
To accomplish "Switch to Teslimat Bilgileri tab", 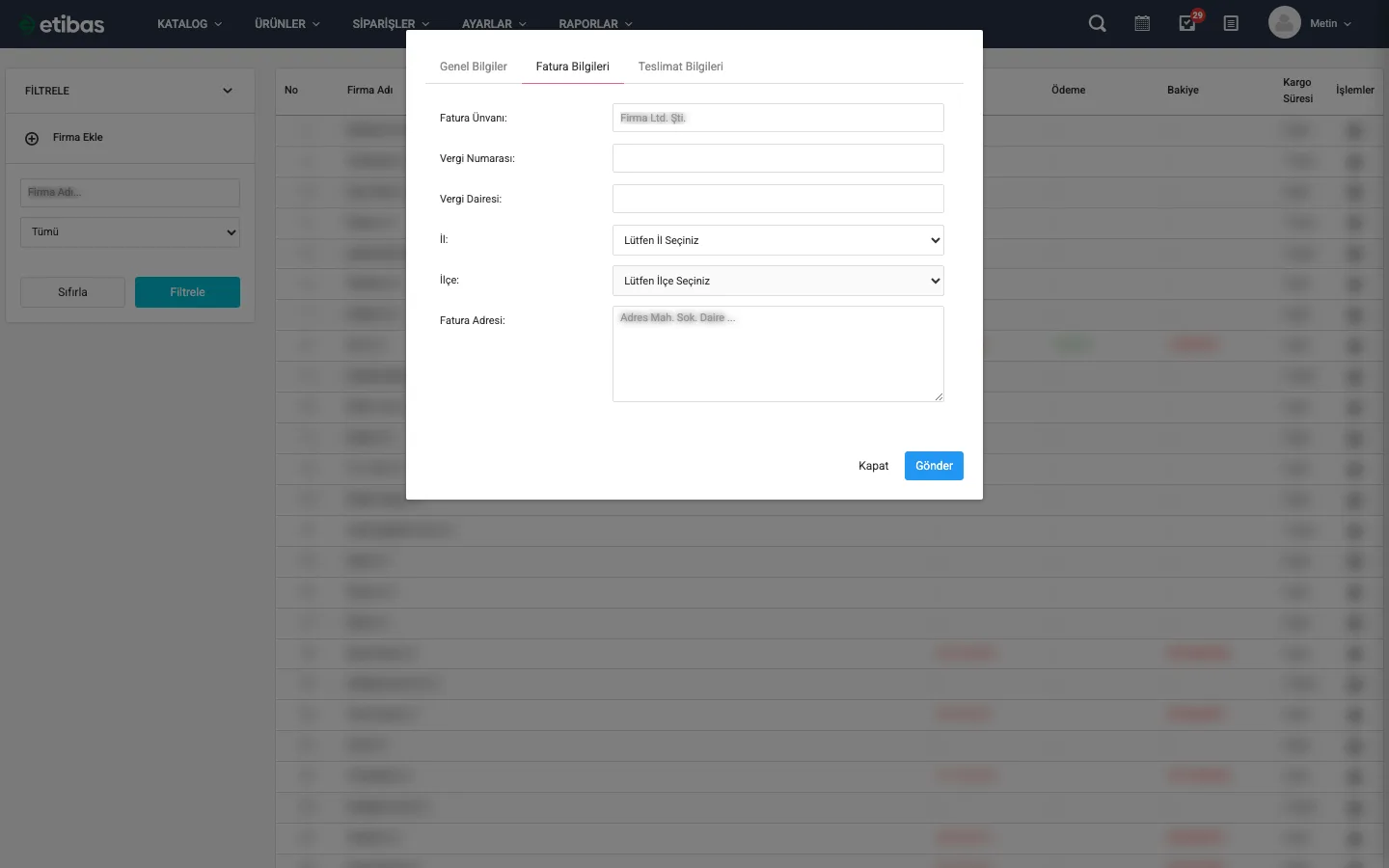I will coord(680,67).
